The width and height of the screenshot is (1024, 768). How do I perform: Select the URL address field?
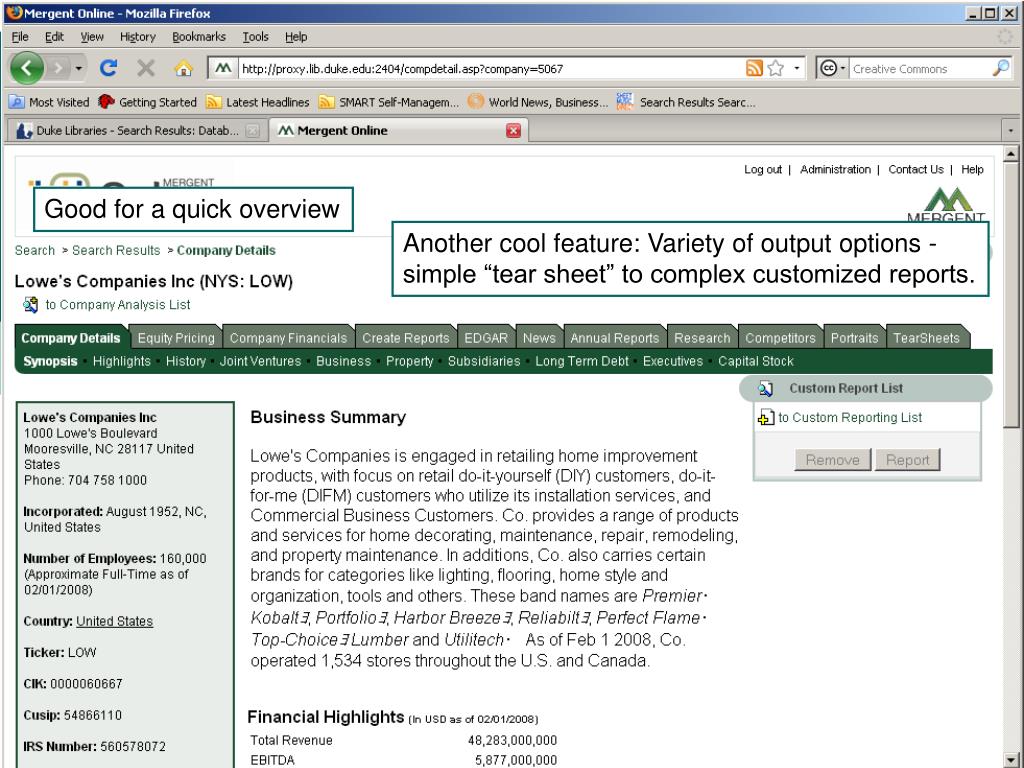[x=491, y=69]
